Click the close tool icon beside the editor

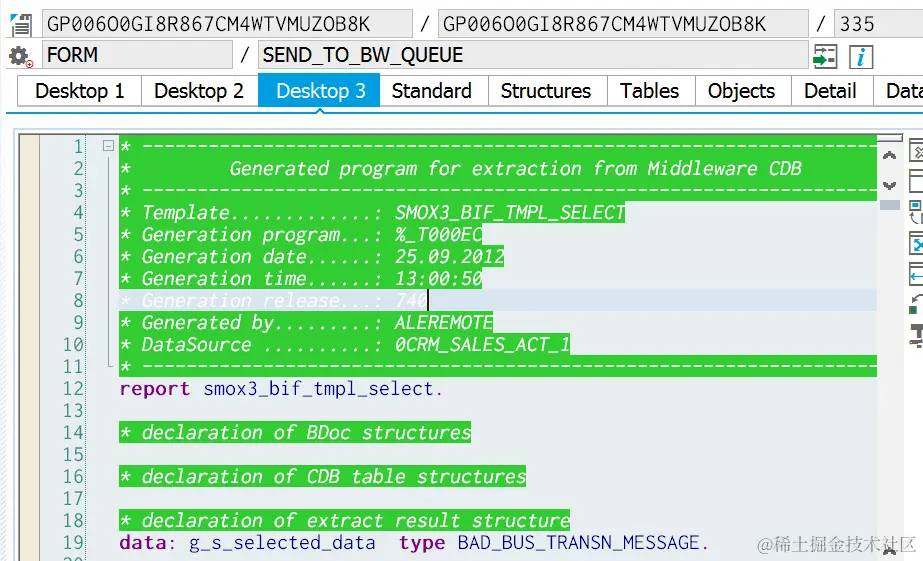click(x=917, y=151)
